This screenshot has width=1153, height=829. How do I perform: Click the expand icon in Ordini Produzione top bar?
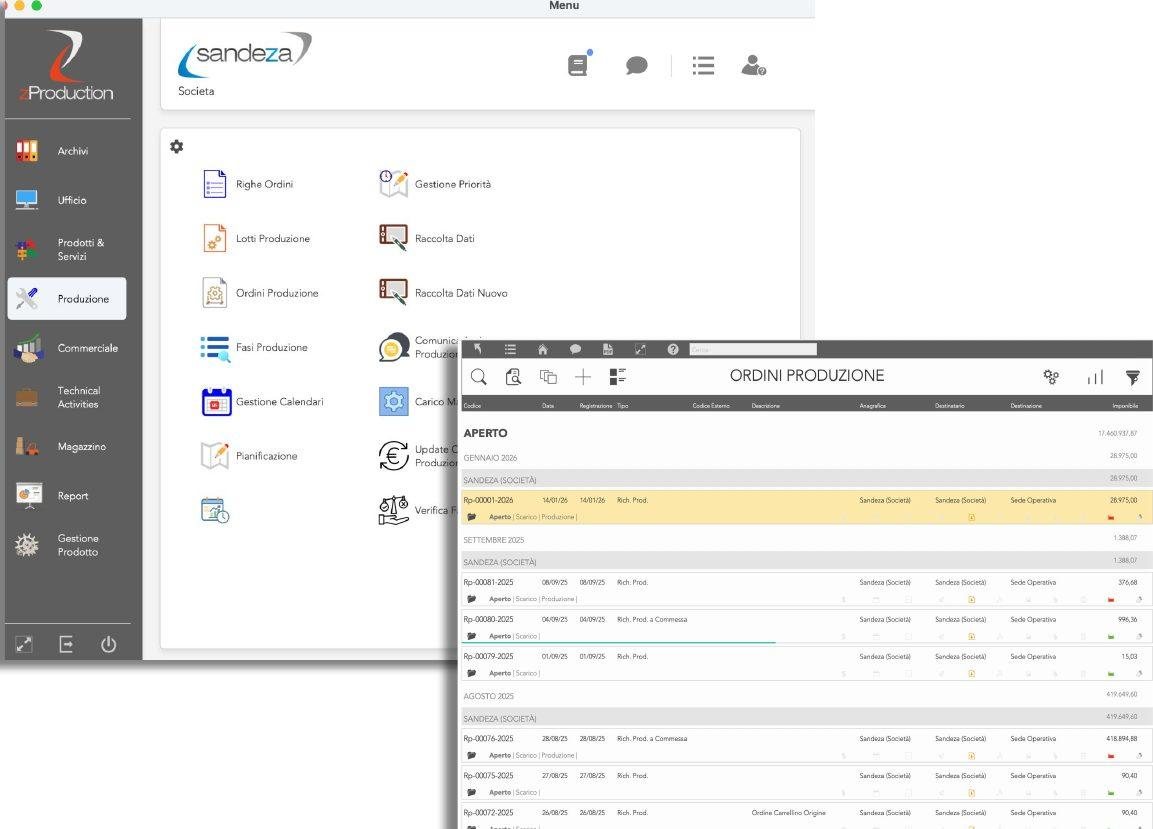coord(640,349)
